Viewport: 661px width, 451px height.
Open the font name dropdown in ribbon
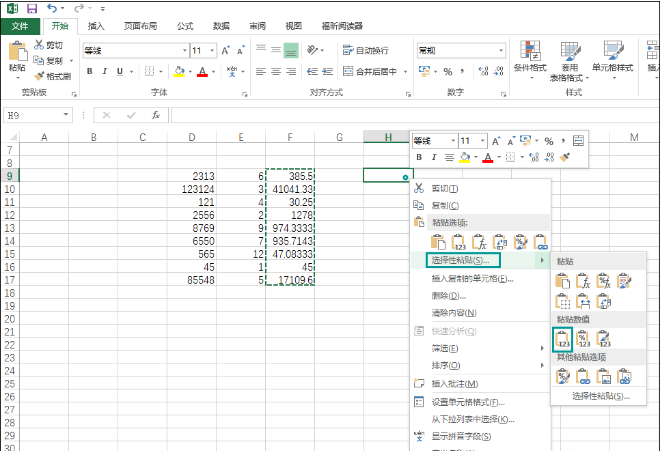click(183, 50)
